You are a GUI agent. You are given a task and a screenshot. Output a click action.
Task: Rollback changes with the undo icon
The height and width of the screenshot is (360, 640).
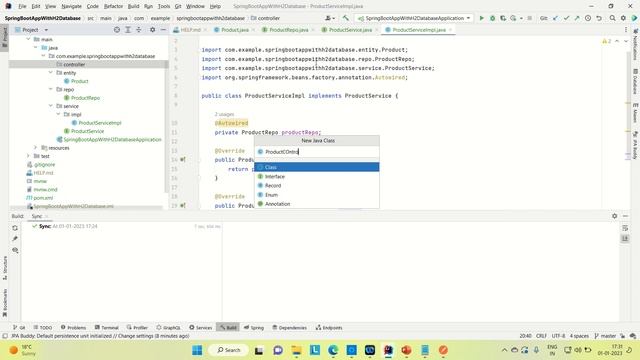[599, 18]
